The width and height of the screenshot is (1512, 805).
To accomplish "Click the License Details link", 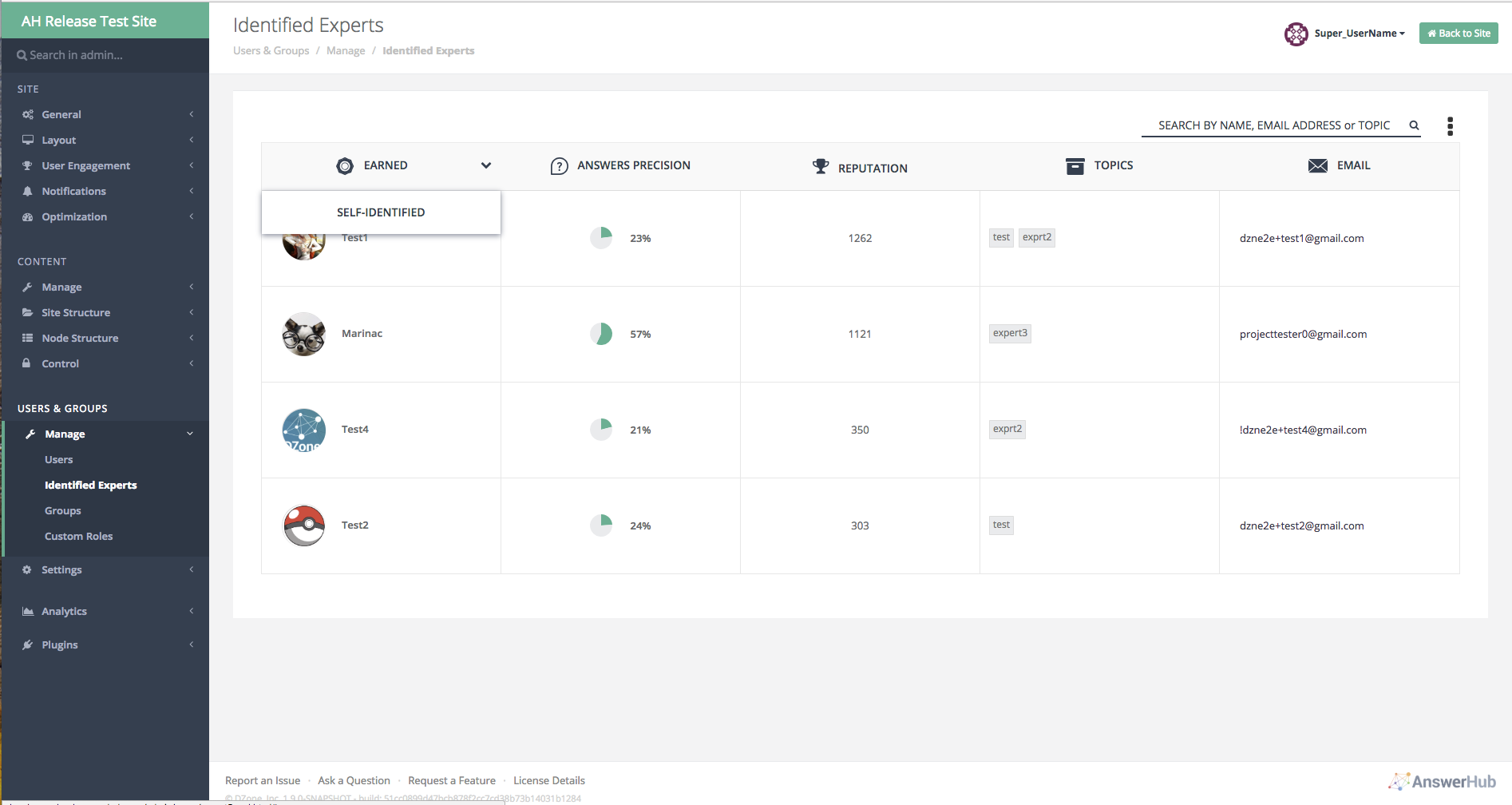I will 549,780.
